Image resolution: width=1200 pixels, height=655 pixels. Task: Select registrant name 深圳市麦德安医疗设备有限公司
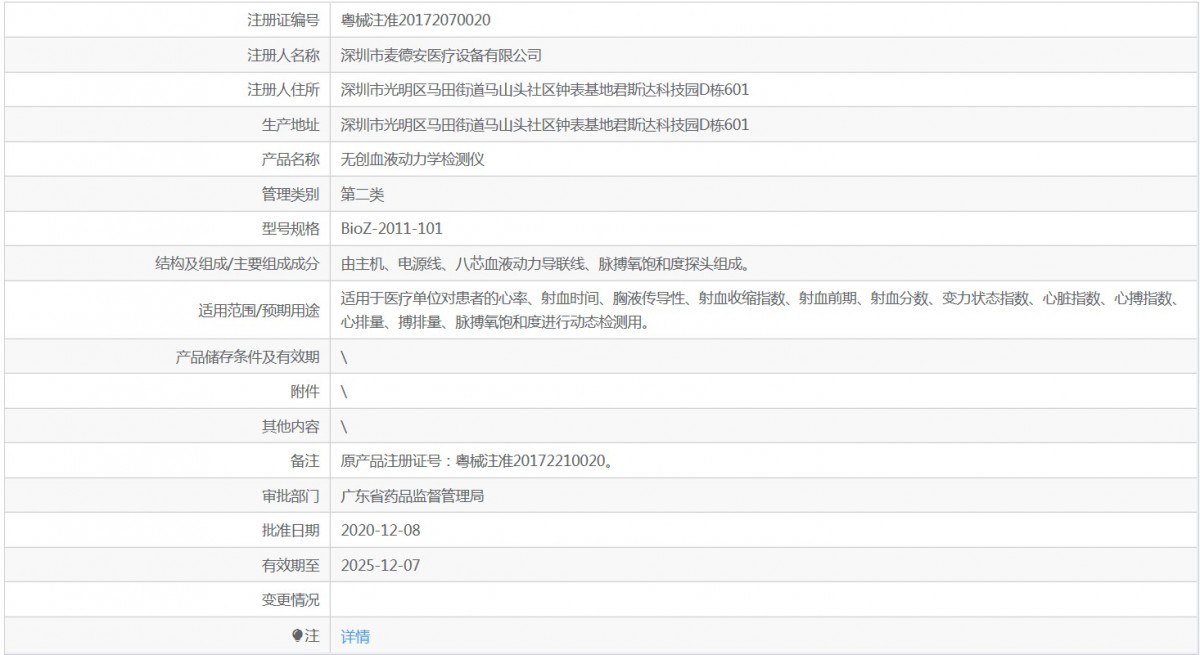pos(441,55)
